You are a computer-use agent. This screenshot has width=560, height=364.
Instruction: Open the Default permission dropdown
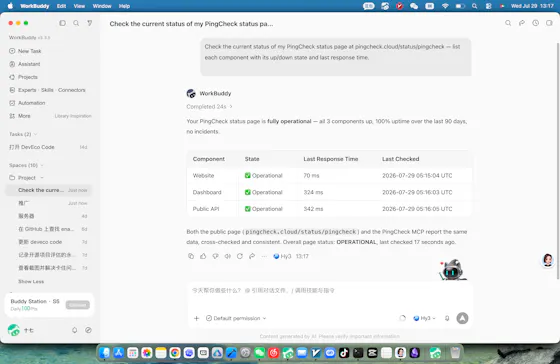point(236,318)
